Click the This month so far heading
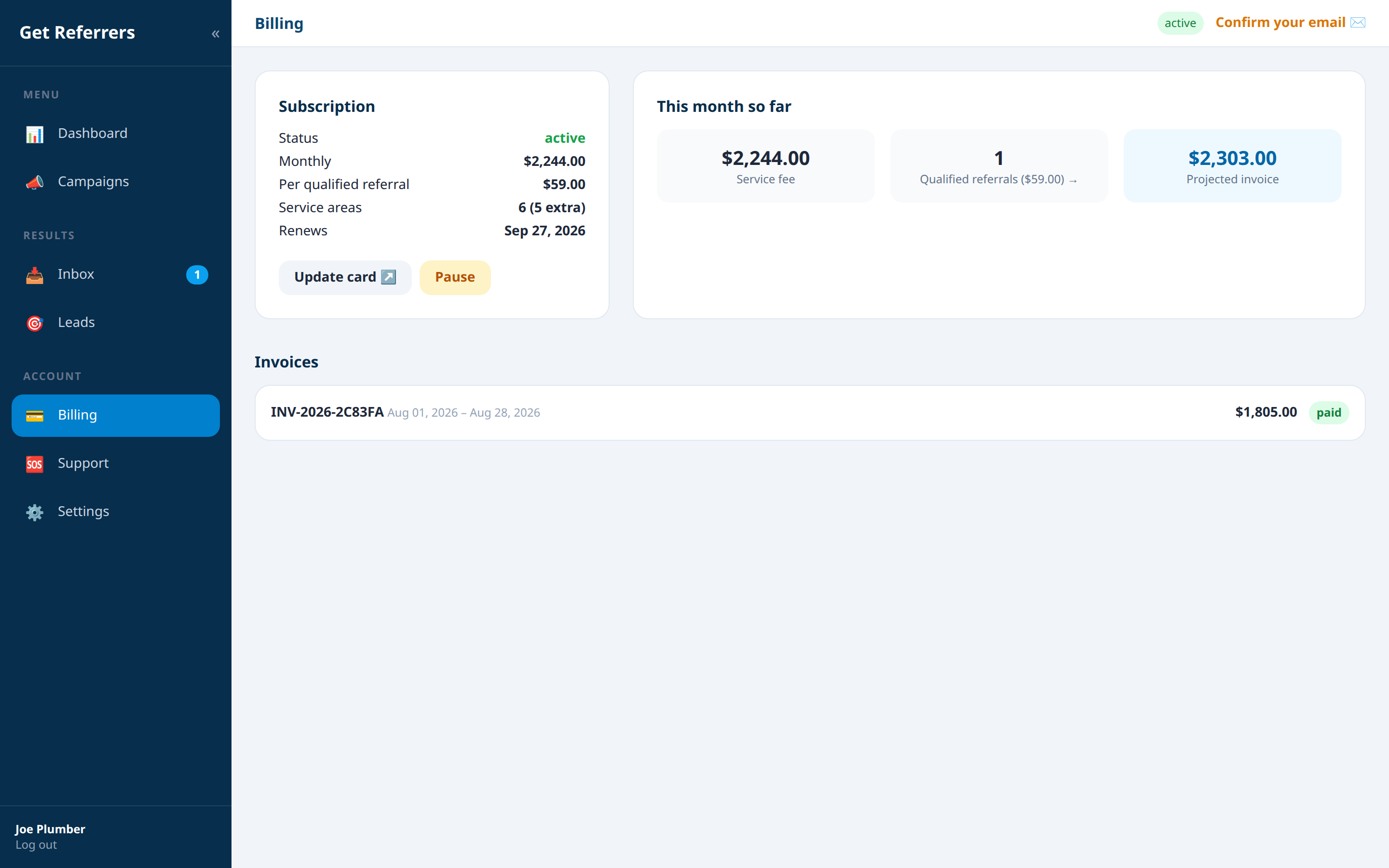Viewport: 1389px width, 868px height. (x=724, y=107)
